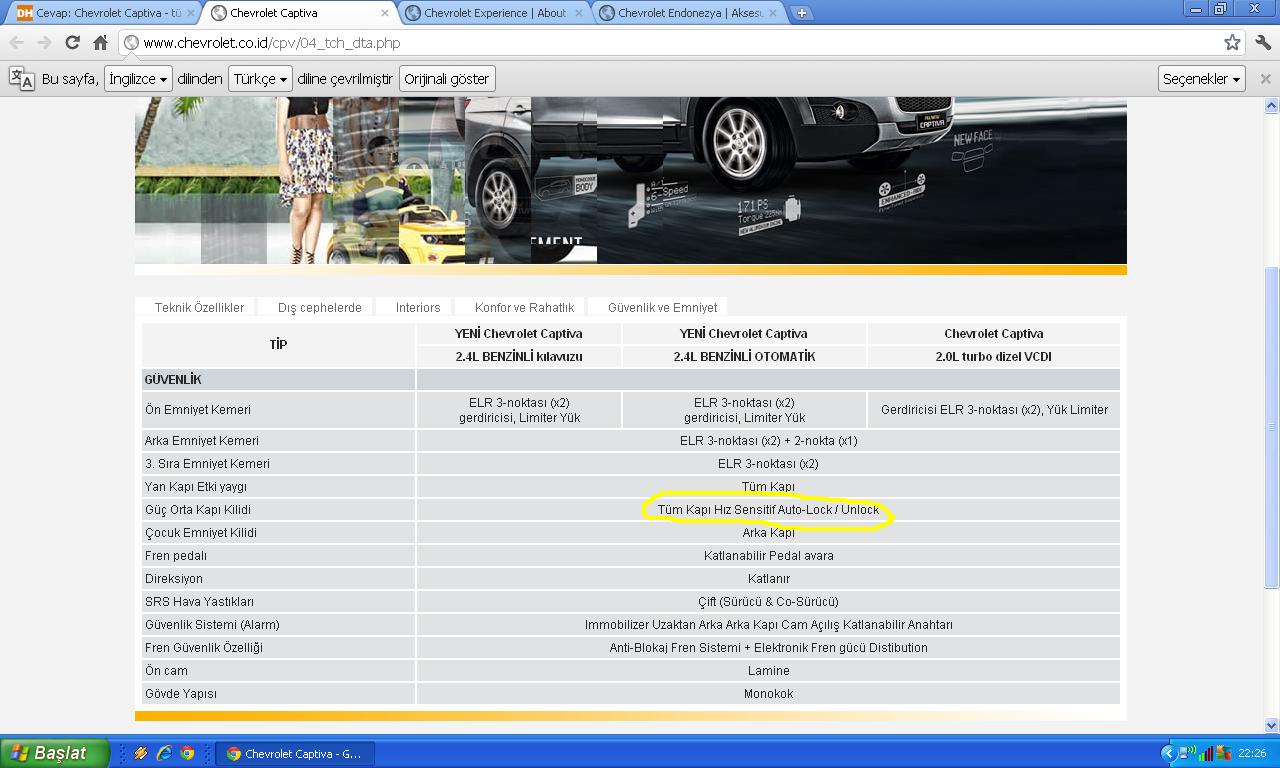Open the source language İngilizce dropdown

point(138,78)
